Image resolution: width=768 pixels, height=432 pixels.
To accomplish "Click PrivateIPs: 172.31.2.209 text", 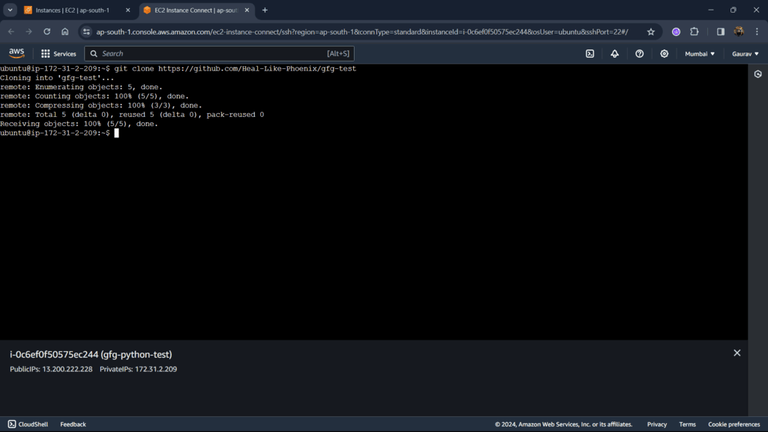I will (x=138, y=369).
